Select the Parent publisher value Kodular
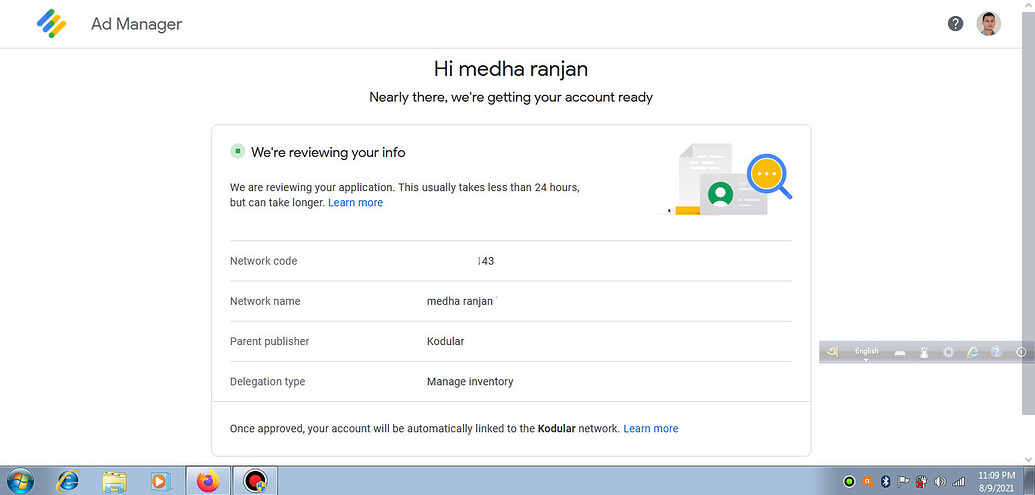The width and height of the screenshot is (1035, 495). point(446,341)
